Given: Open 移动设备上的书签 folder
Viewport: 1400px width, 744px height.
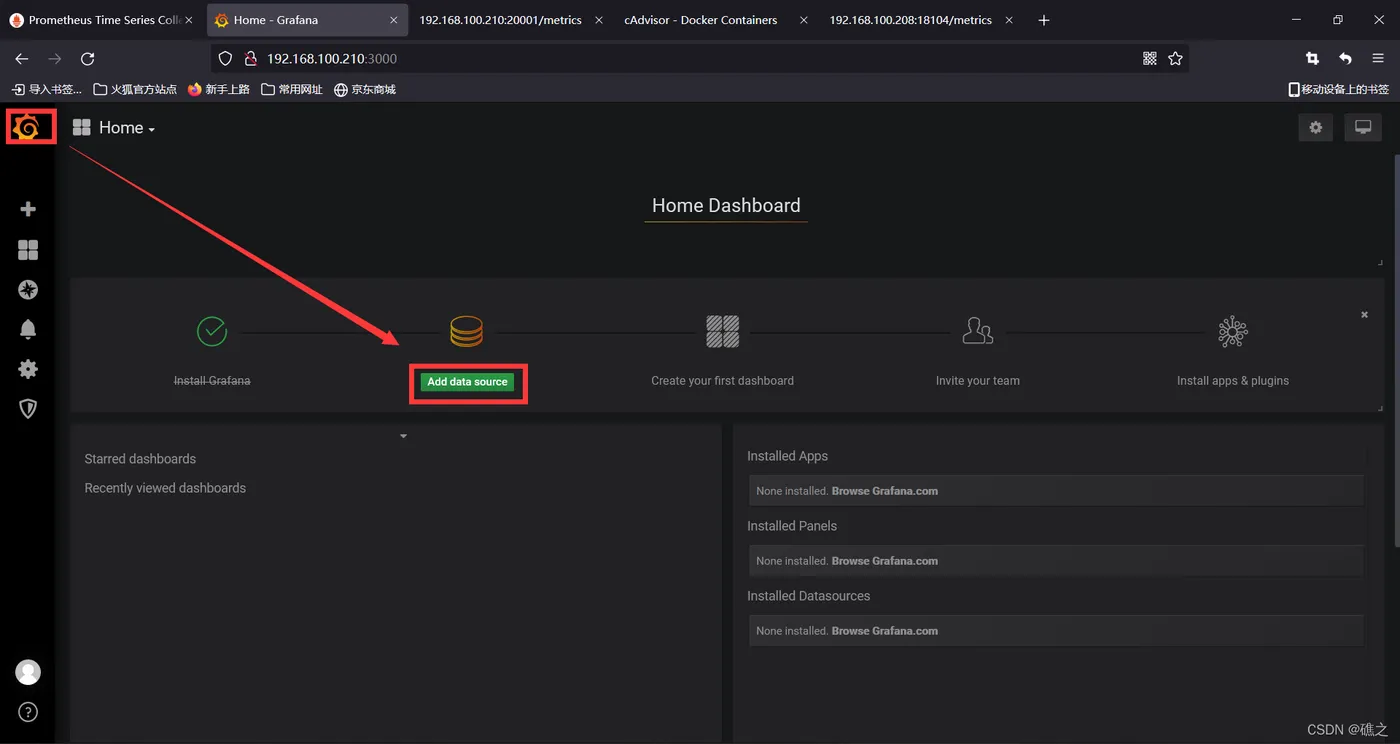Looking at the screenshot, I should (x=1338, y=90).
